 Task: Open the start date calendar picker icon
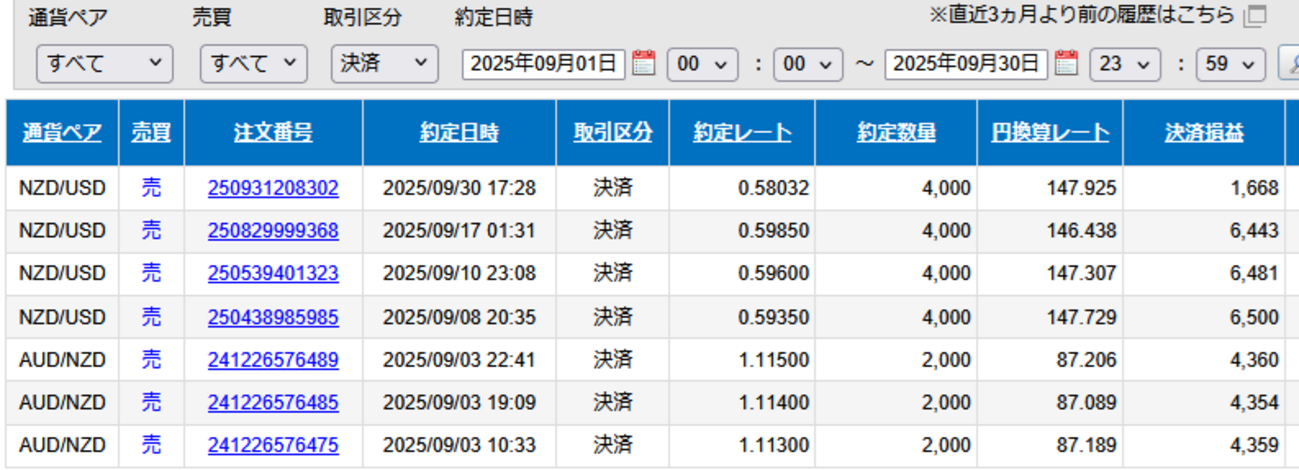[x=644, y=64]
